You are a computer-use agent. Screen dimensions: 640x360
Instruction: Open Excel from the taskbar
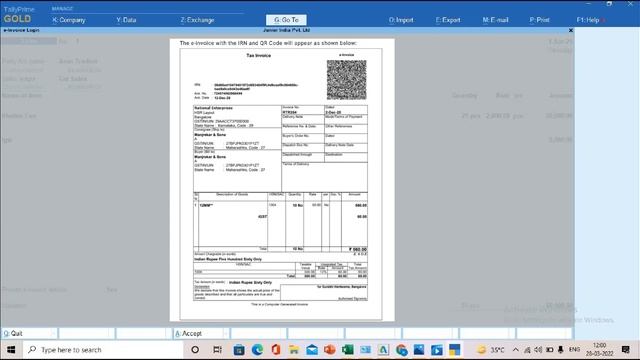point(348,350)
